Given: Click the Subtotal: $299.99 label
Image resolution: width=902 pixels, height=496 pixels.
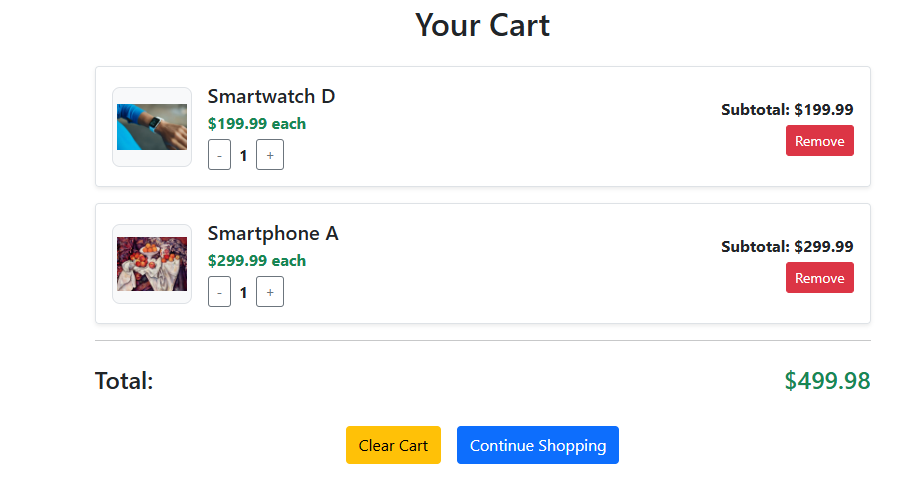Looking at the screenshot, I should click(x=787, y=247).
